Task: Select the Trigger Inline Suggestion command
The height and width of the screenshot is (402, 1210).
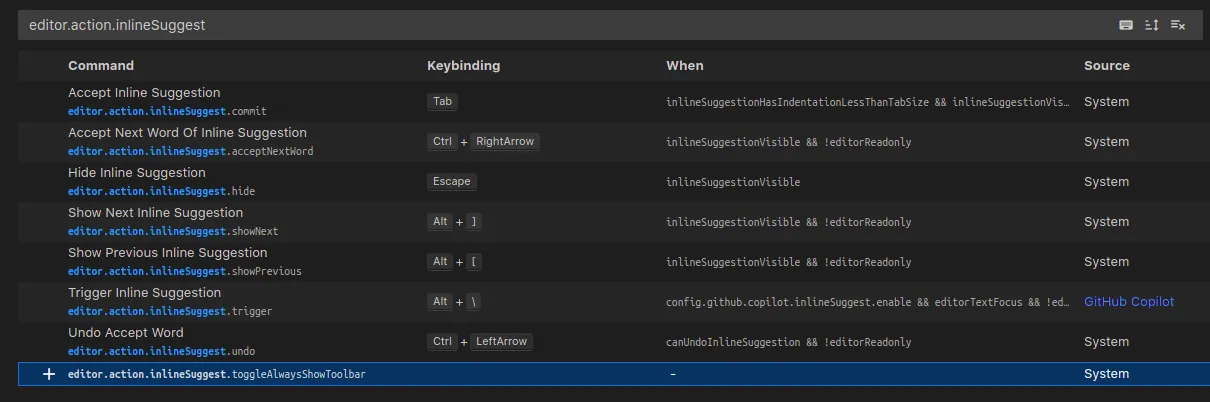Action: tap(144, 293)
